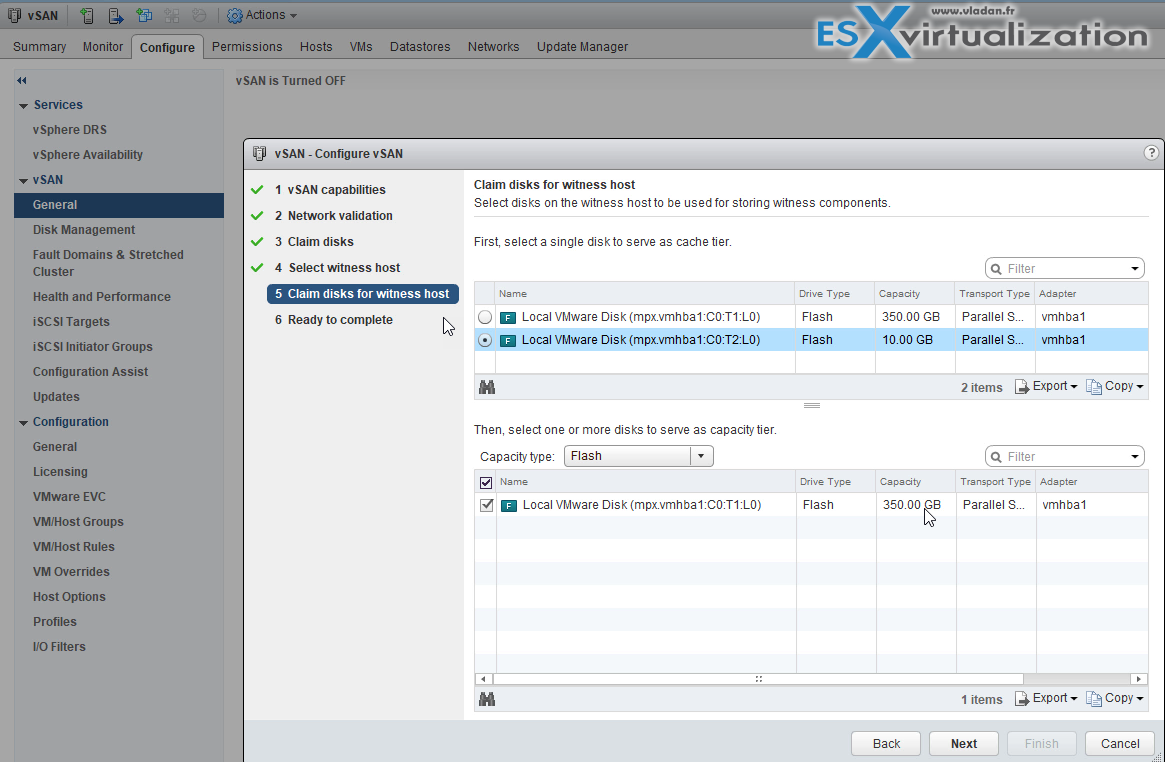This screenshot has height=762, width=1165.
Task: Click the Copy icon under cache tier table
Action: click(x=1094, y=386)
